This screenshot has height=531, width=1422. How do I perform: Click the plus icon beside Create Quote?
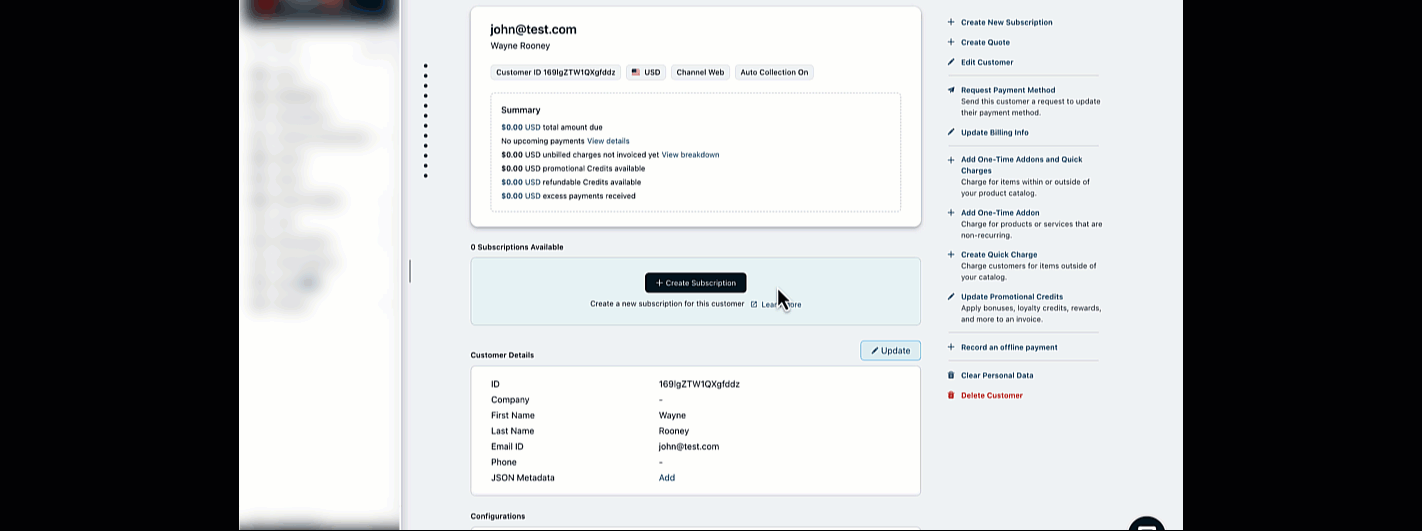coord(951,42)
